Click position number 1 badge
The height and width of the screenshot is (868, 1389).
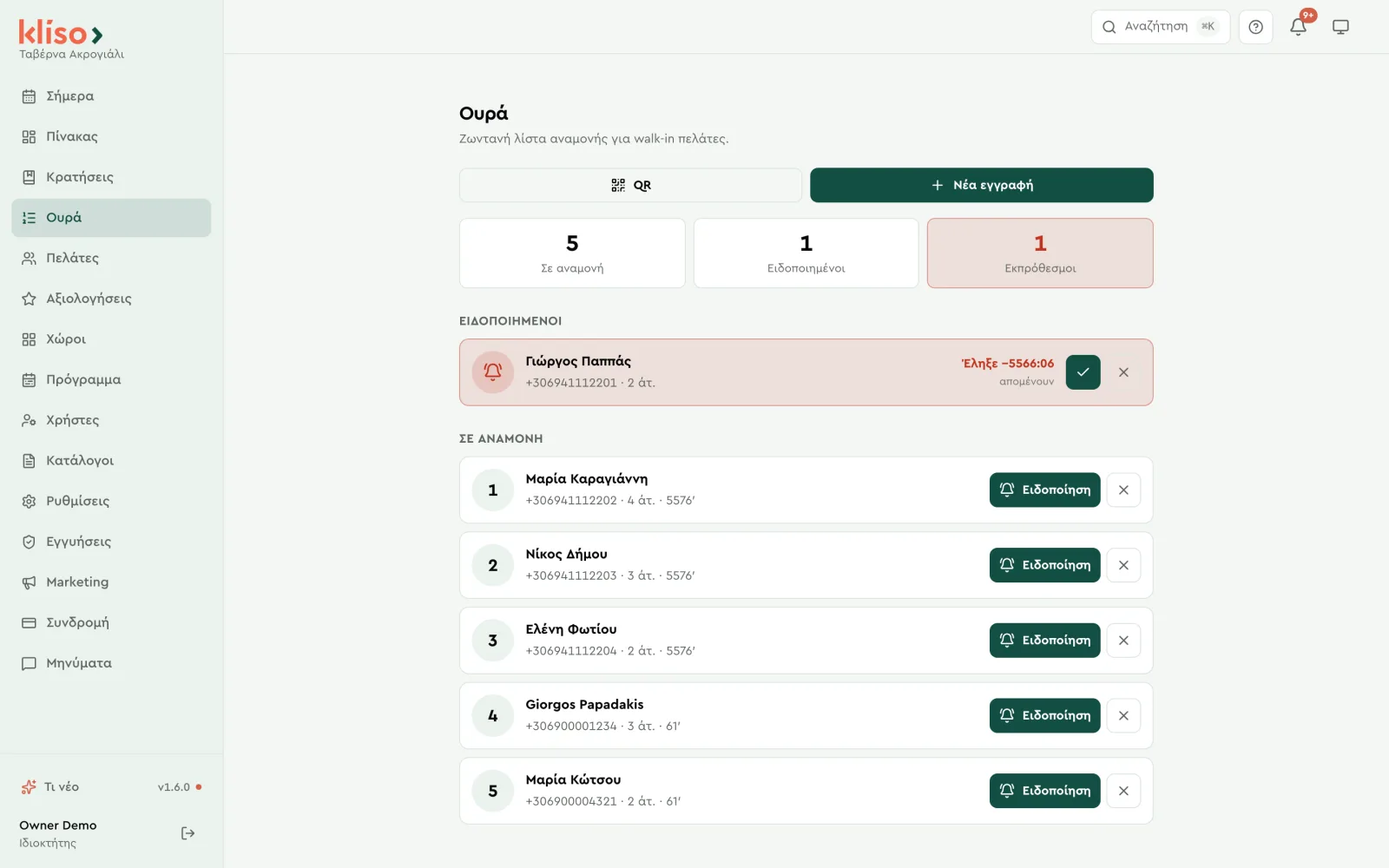492,490
